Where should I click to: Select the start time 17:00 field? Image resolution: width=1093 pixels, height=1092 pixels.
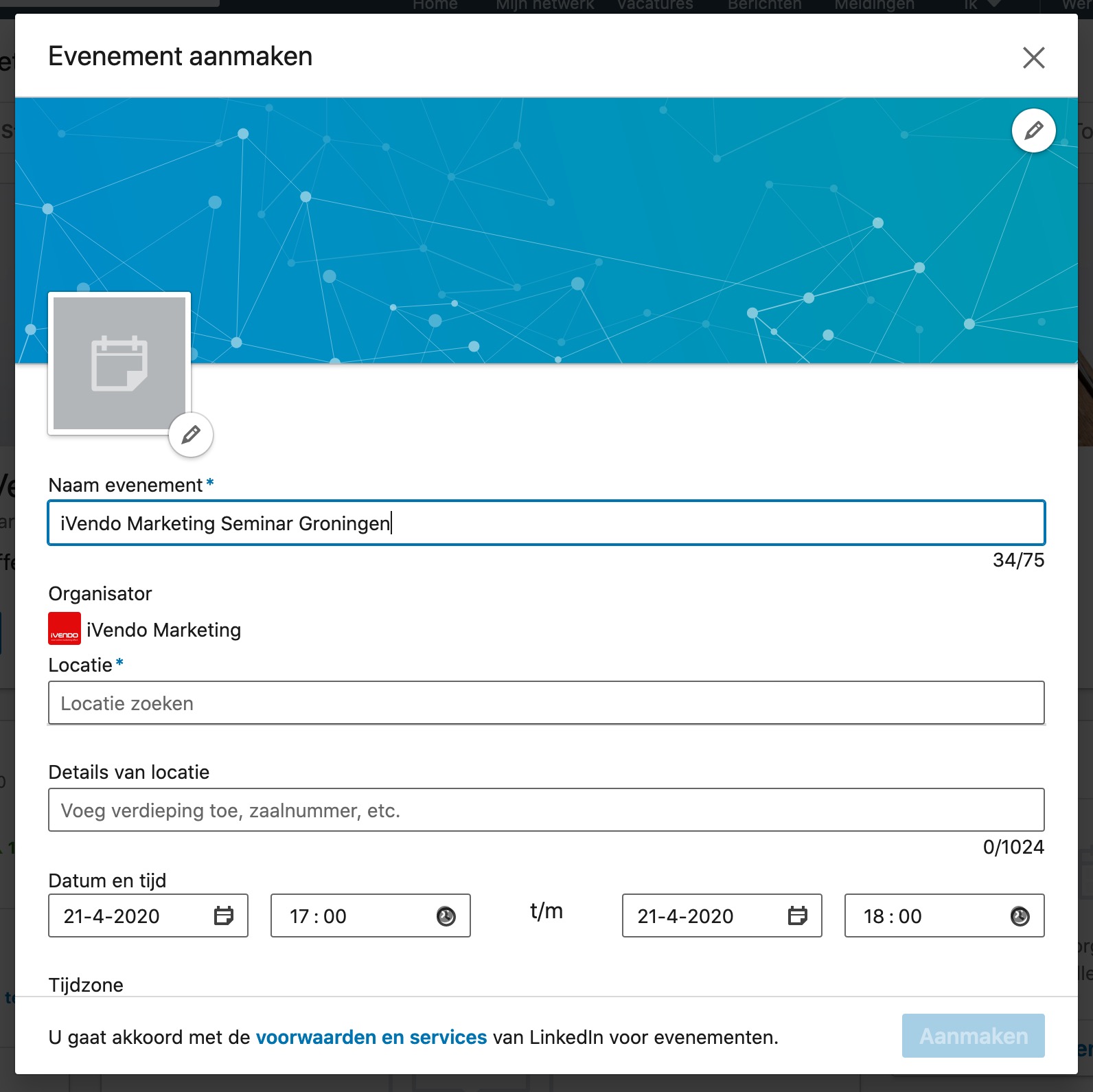[371, 915]
